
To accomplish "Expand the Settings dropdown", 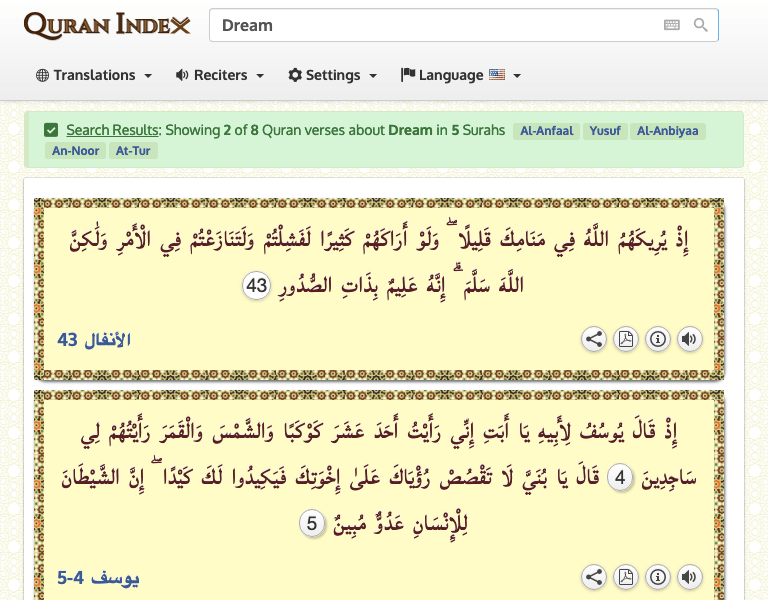I will coord(333,75).
